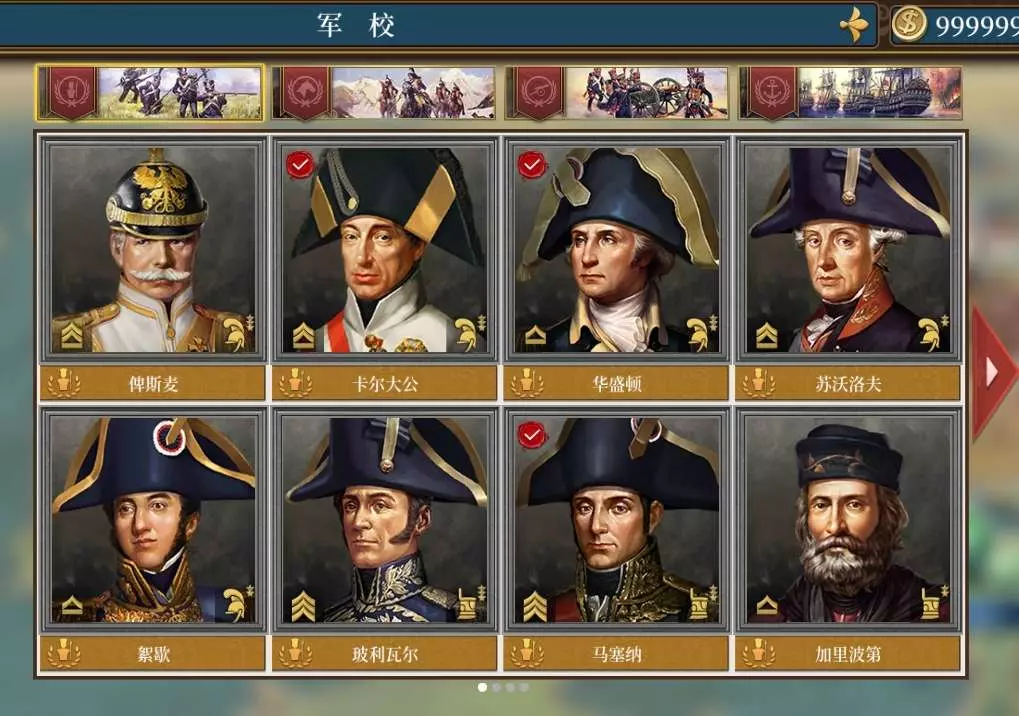Open the artillery generals tab
The height and width of the screenshot is (716, 1019).
coord(617,92)
